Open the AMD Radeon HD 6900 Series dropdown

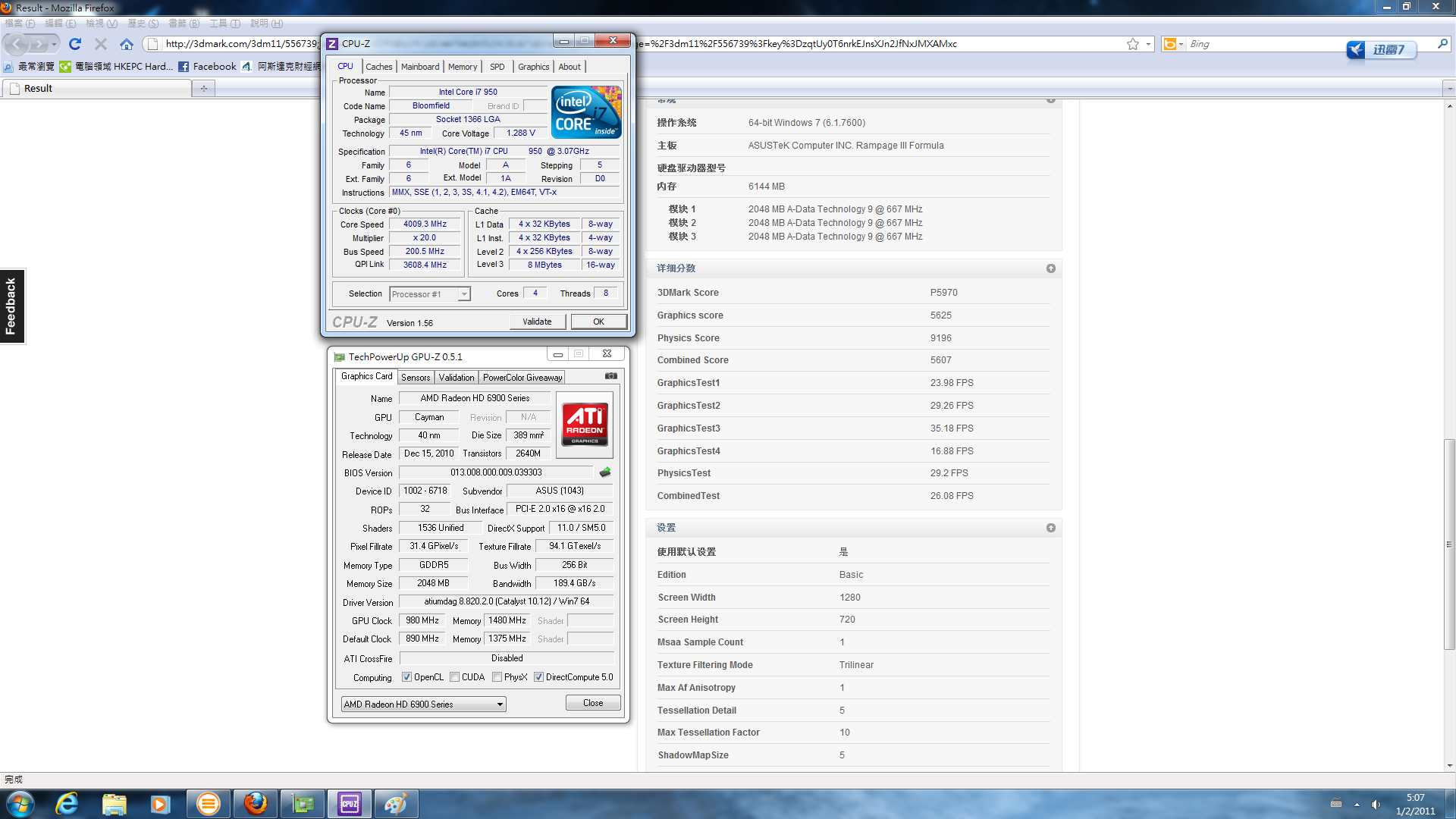coord(423,704)
